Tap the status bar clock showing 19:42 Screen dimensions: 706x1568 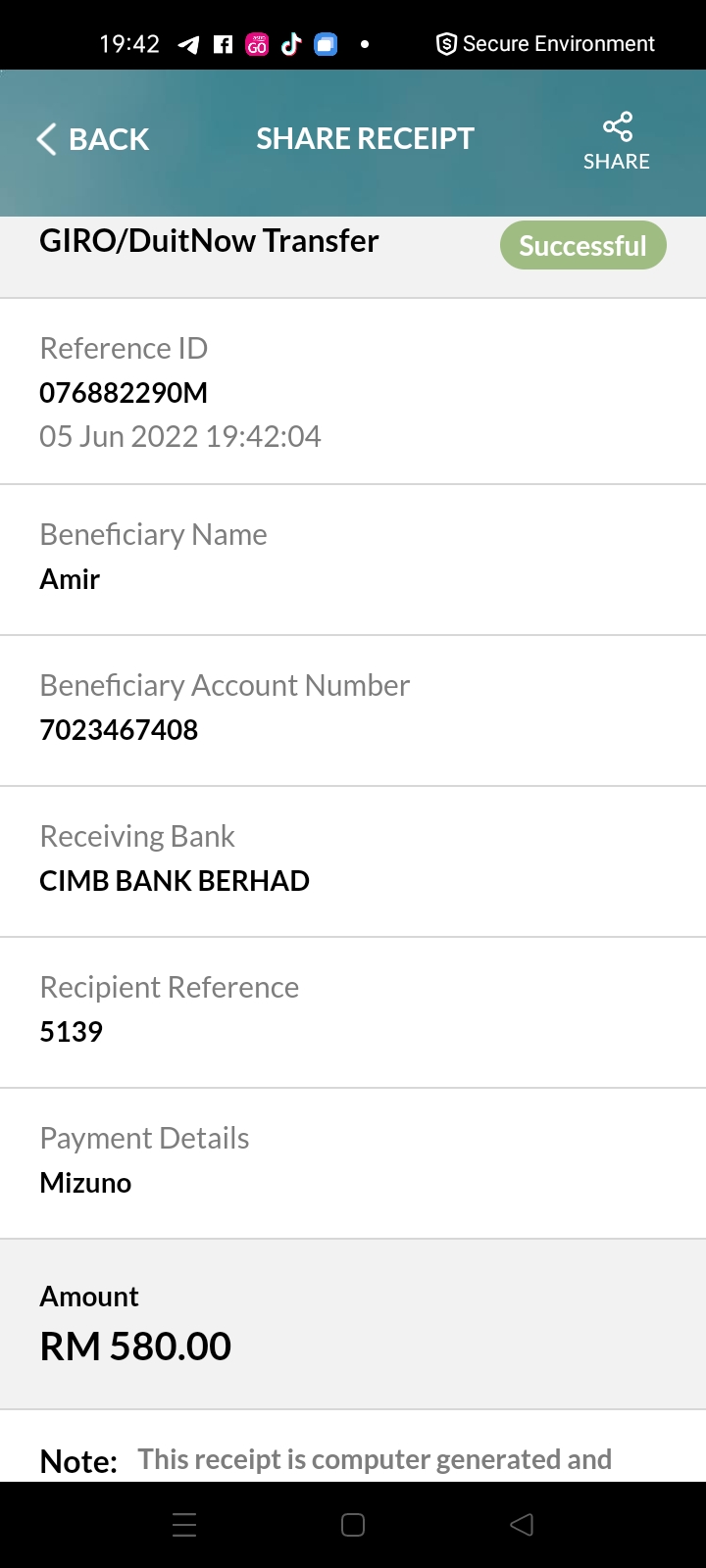click(129, 44)
